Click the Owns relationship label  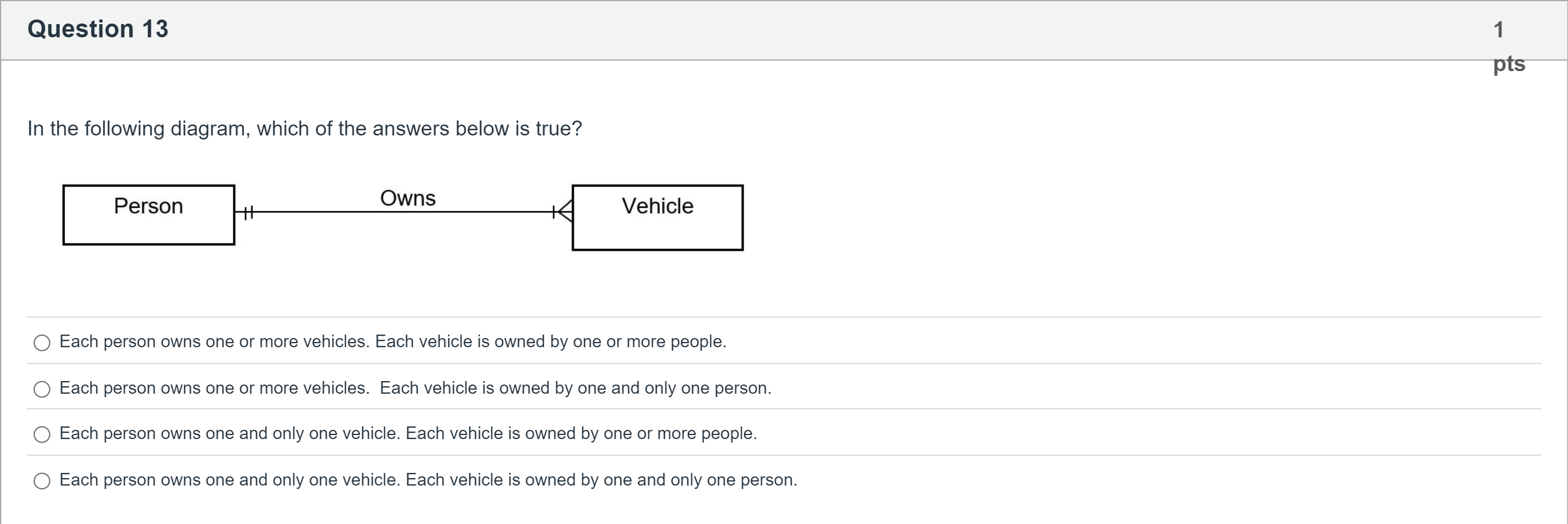(x=408, y=197)
